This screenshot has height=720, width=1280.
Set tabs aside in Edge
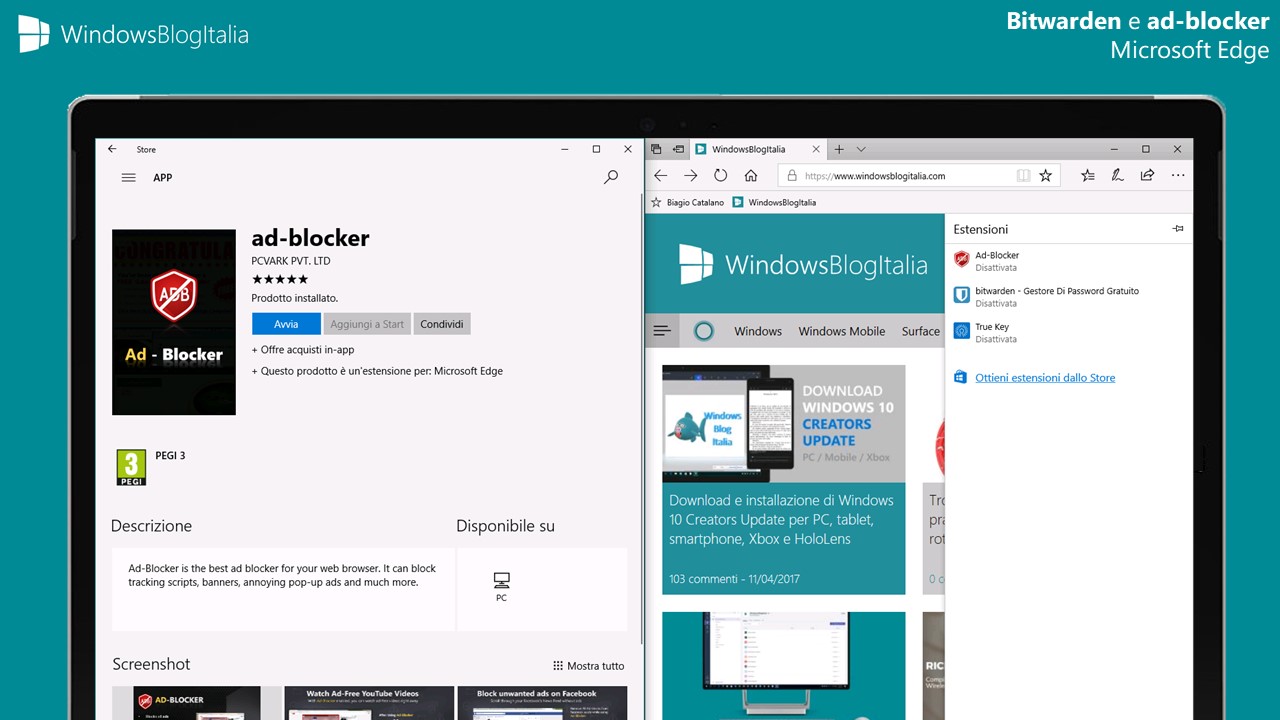tap(678, 149)
